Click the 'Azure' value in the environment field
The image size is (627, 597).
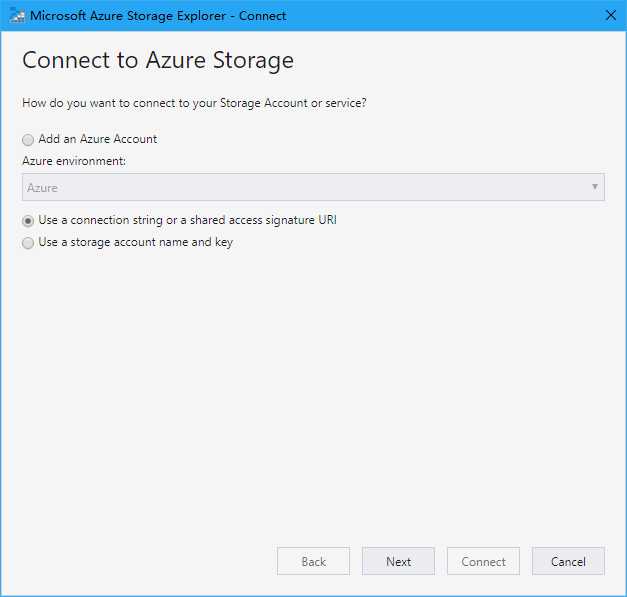pyautogui.click(x=42, y=188)
